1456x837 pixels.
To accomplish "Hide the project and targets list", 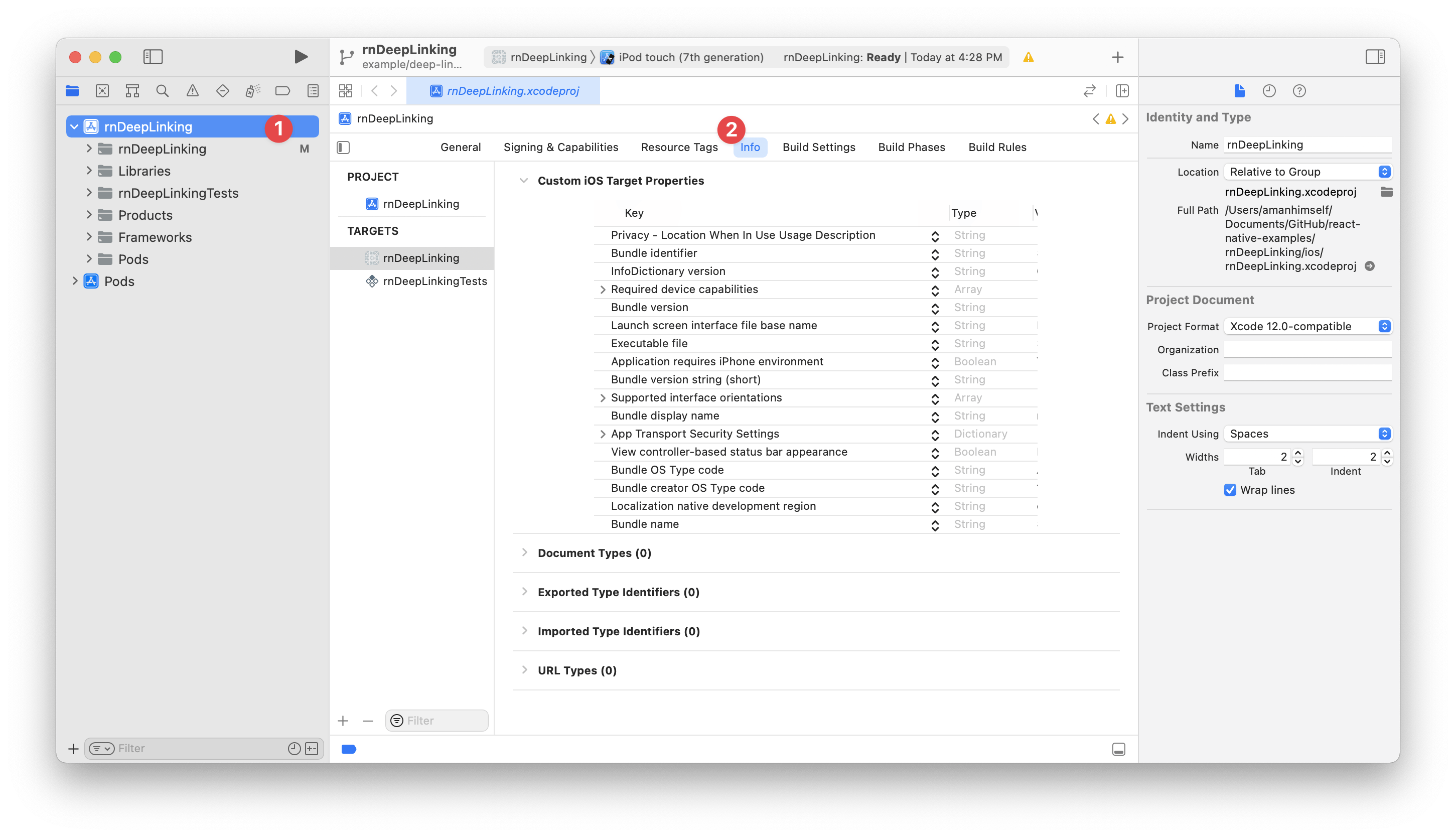I will 343,147.
